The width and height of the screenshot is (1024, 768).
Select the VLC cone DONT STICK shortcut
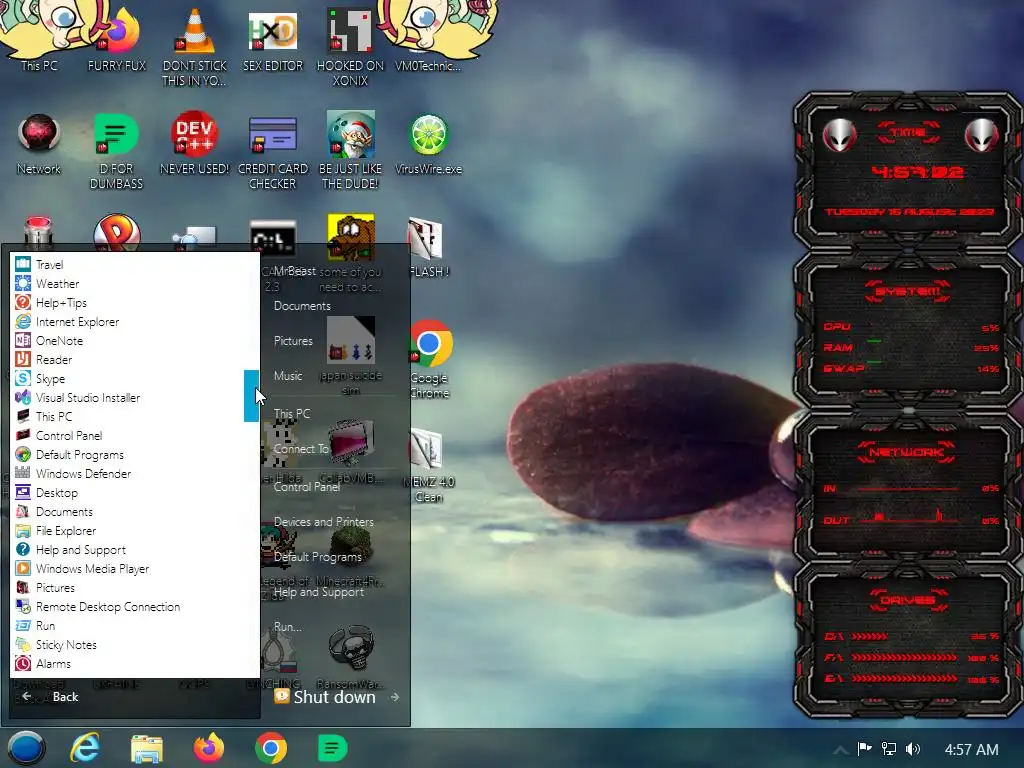point(194,47)
